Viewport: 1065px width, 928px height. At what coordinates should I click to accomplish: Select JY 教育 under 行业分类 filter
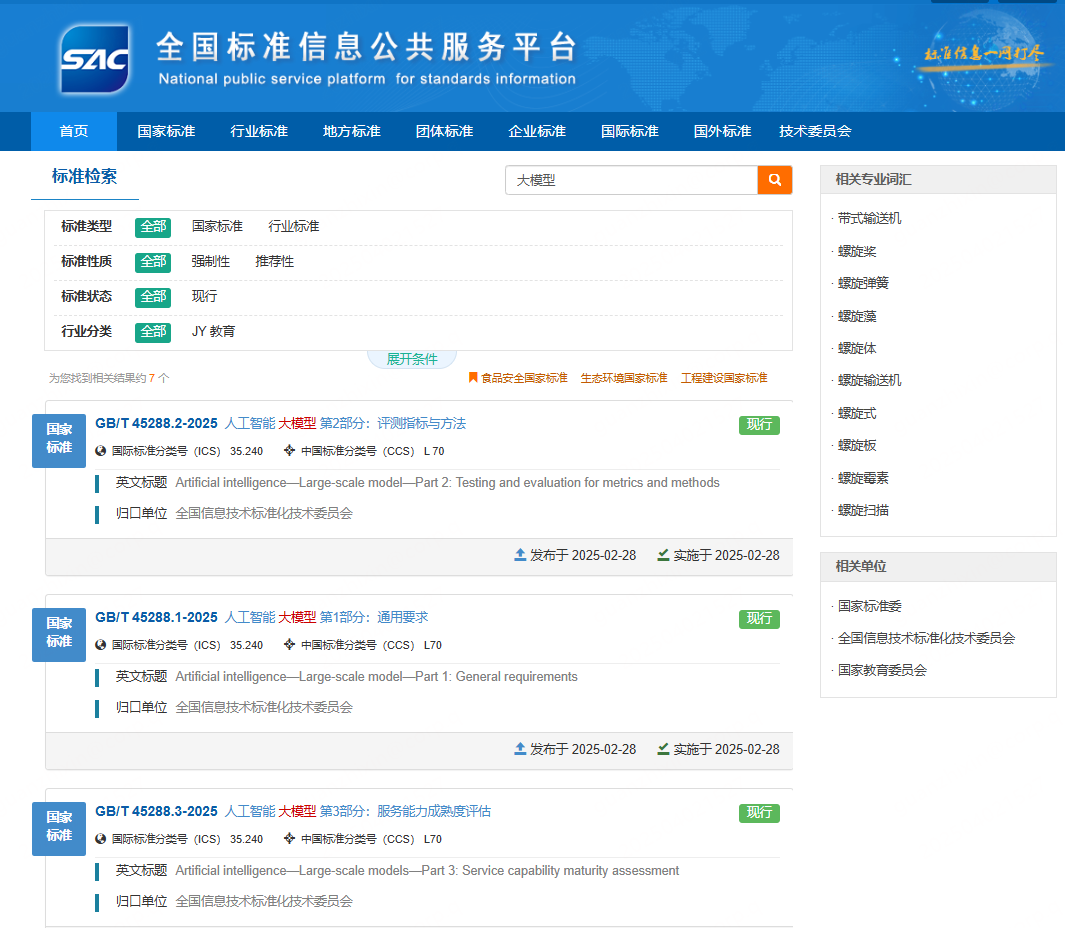[x=213, y=332]
